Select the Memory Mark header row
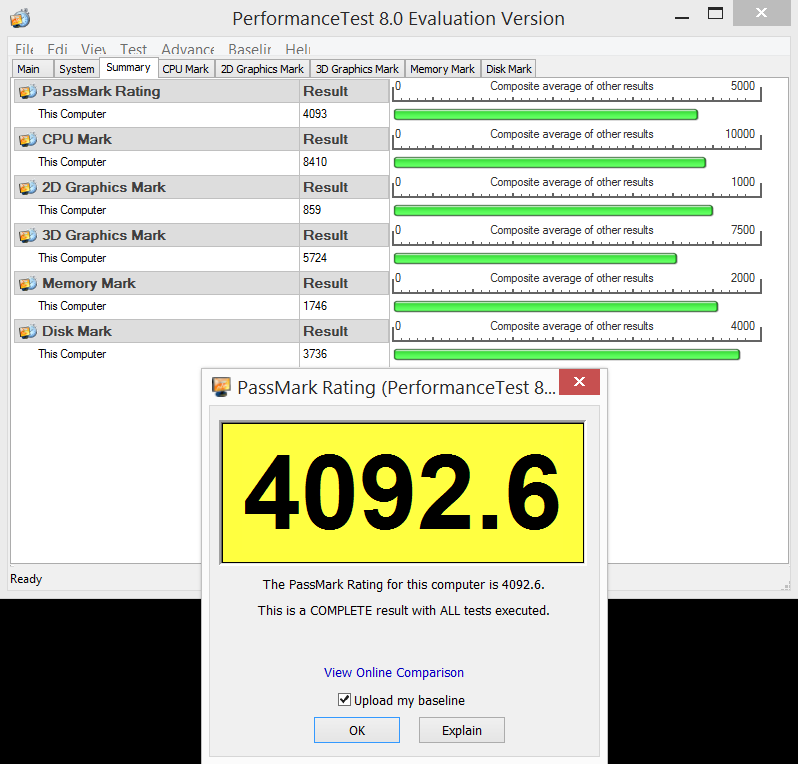 [x=157, y=284]
